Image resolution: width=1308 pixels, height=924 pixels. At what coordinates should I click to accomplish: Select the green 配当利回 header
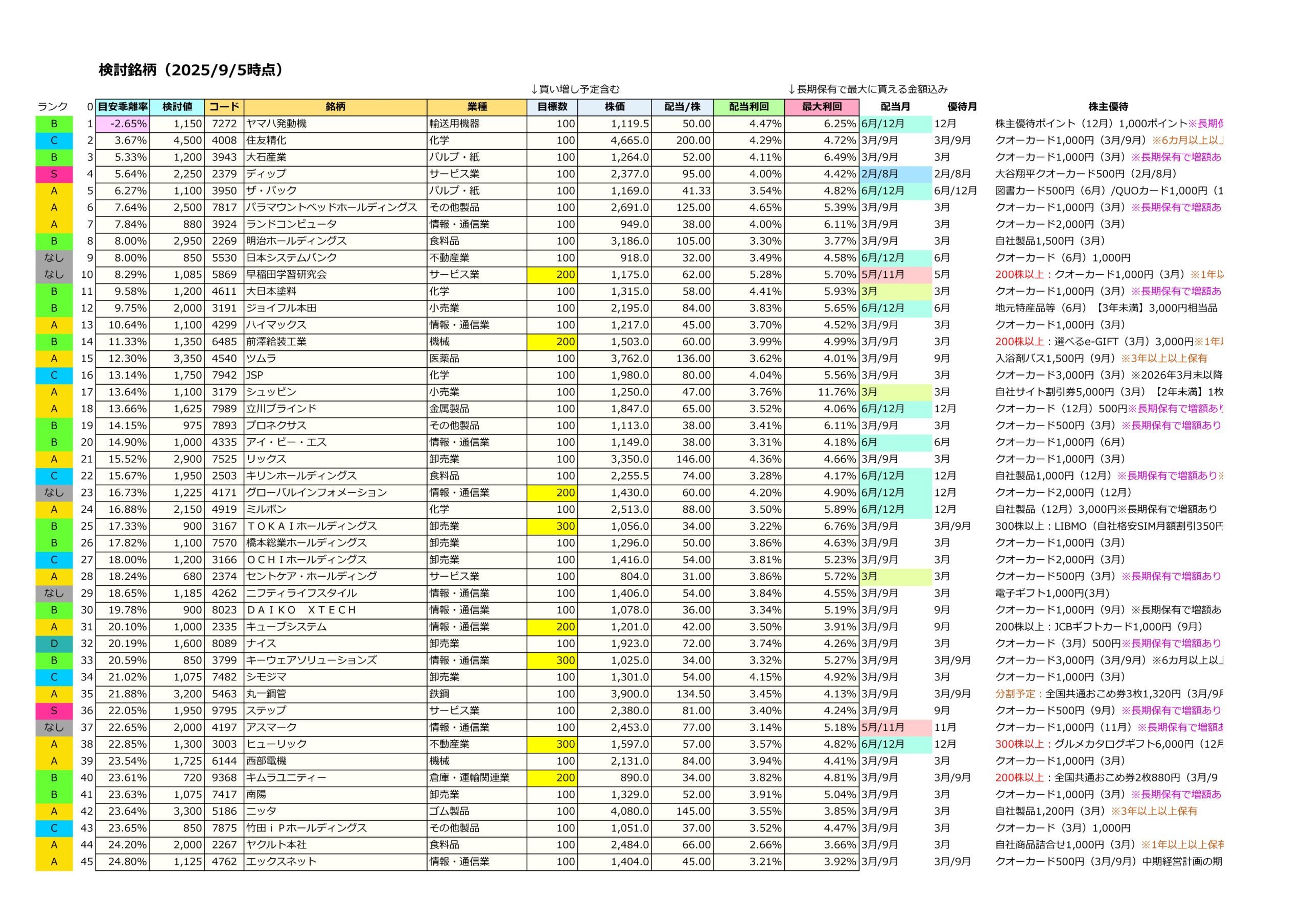tap(749, 107)
